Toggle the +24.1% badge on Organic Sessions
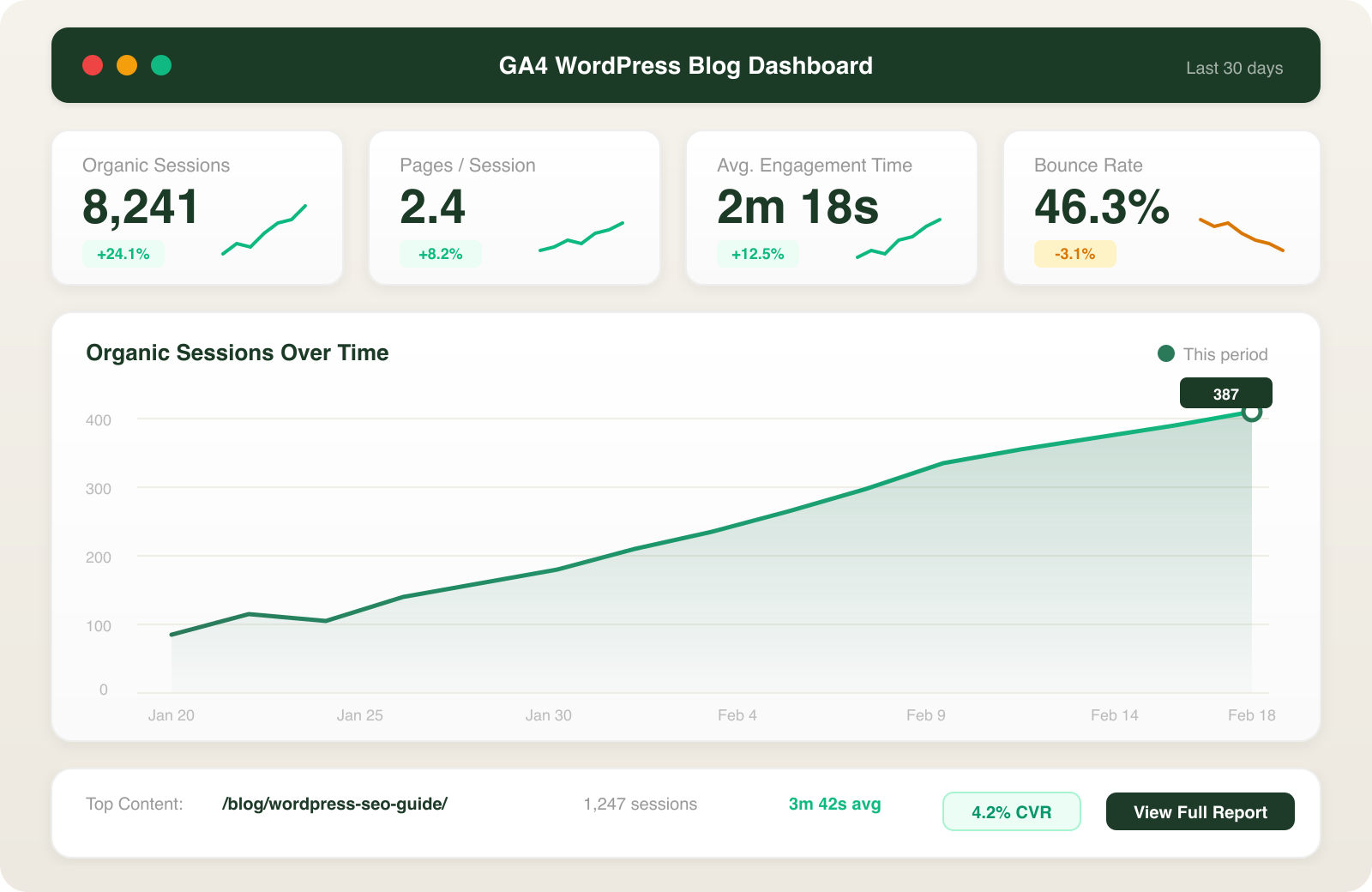The width and height of the screenshot is (1372, 892). click(123, 254)
